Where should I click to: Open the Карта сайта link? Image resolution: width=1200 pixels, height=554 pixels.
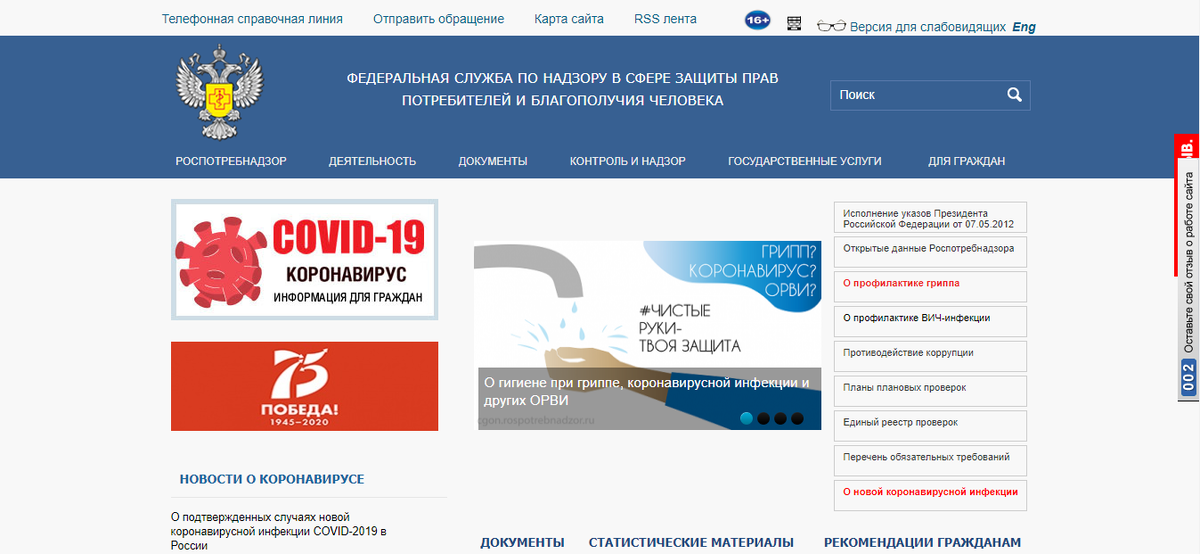[x=569, y=19]
